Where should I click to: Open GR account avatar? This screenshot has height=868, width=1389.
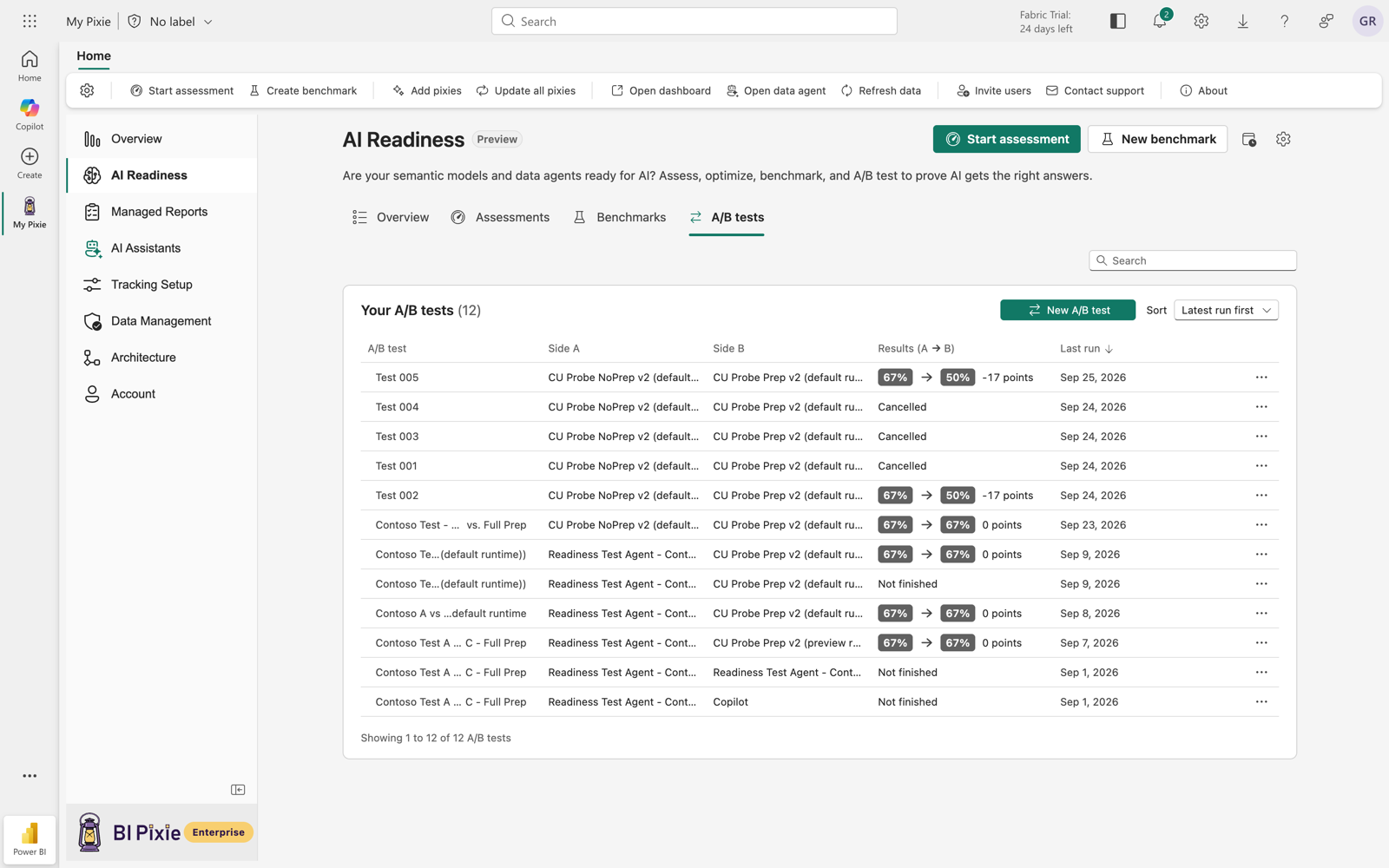pyautogui.click(x=1367, y=21)
